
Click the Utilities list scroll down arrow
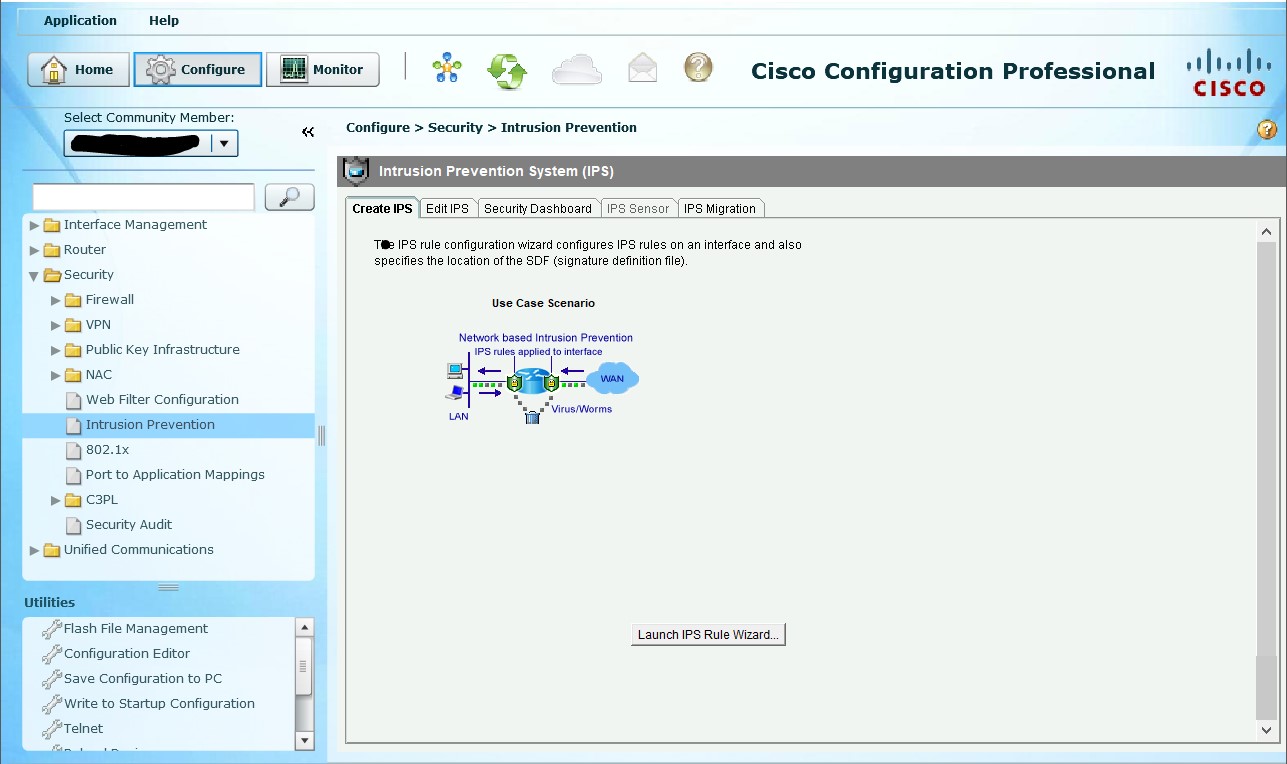(305, 740)
